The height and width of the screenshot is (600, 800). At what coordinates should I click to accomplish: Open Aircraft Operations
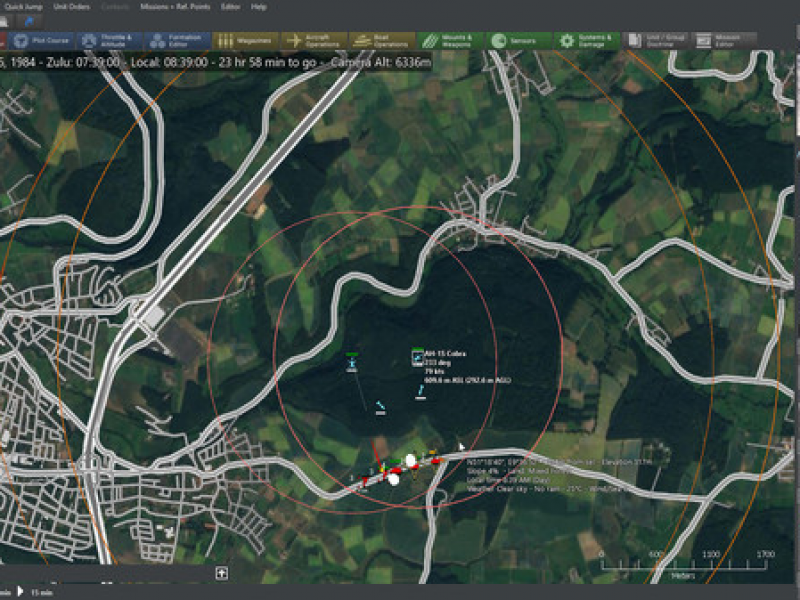tap(314, 41)
